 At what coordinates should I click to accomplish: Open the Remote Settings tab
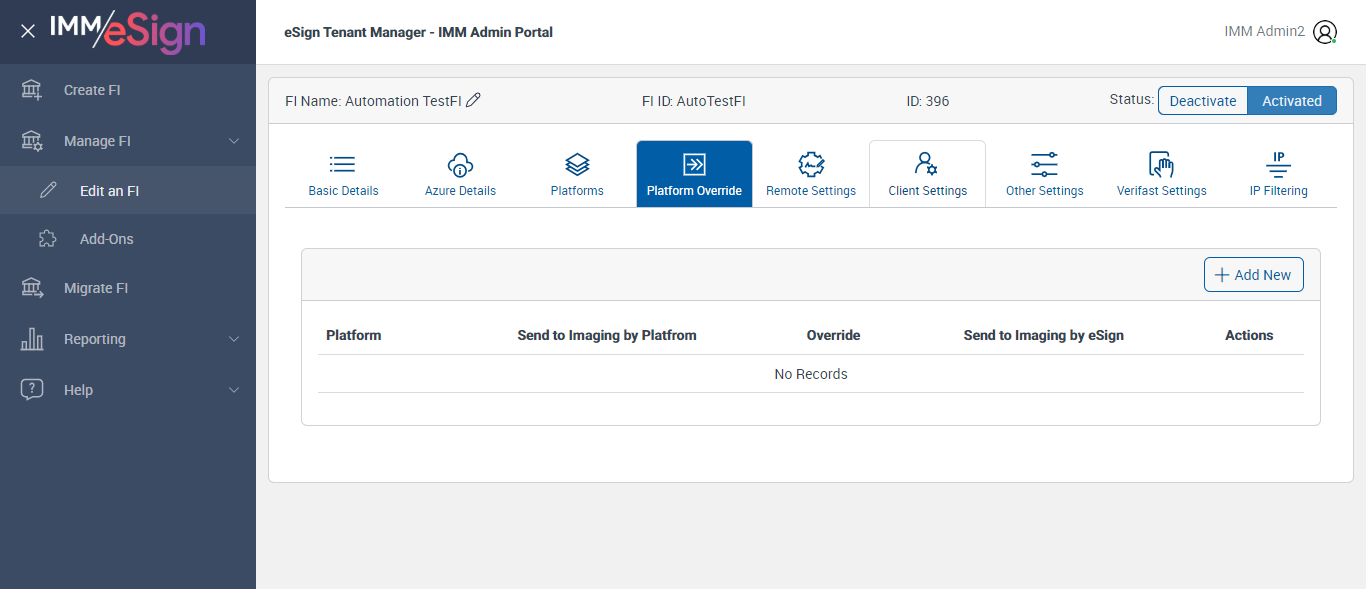coord(811,175)
